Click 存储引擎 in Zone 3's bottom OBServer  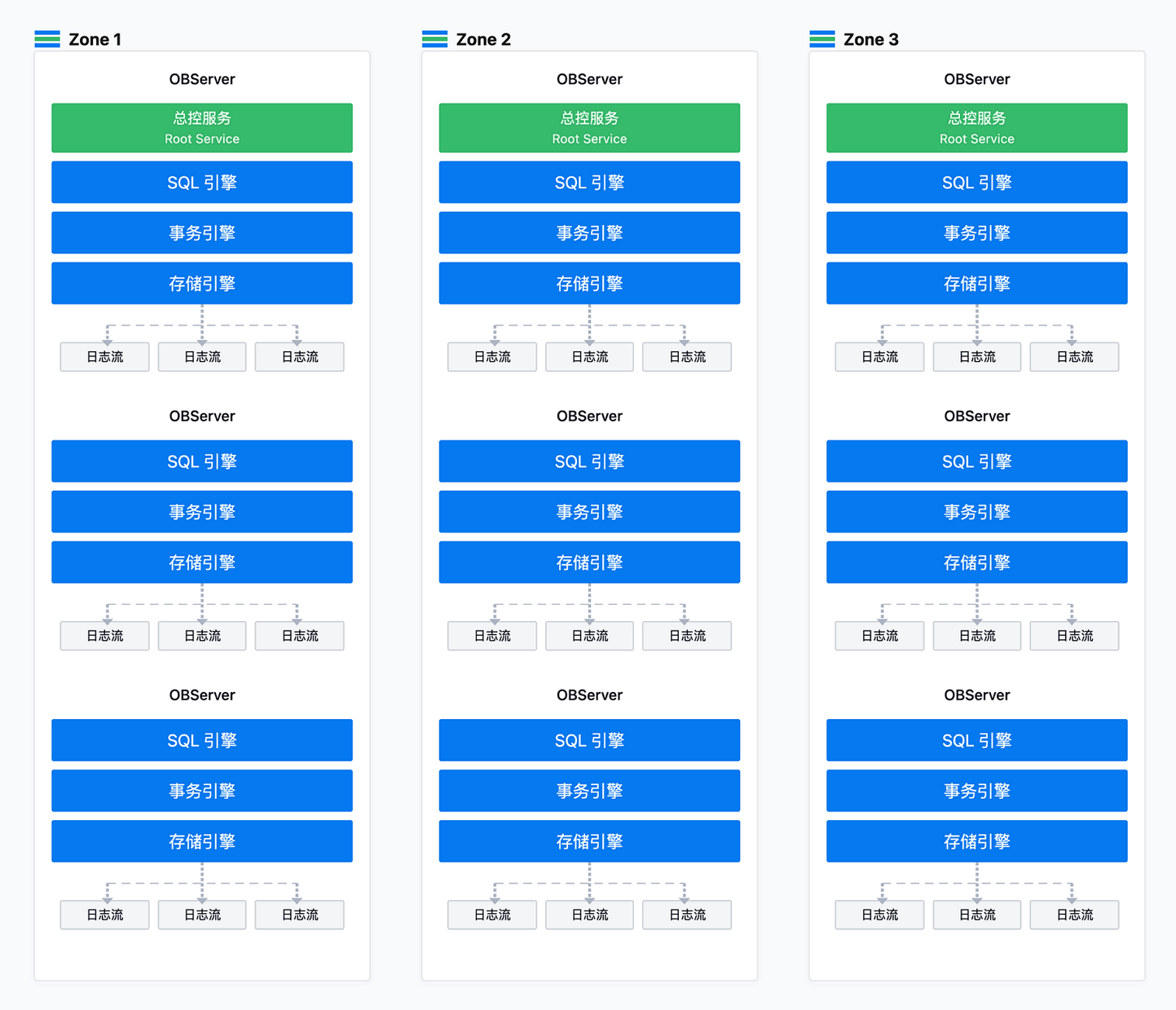[977, 841]
